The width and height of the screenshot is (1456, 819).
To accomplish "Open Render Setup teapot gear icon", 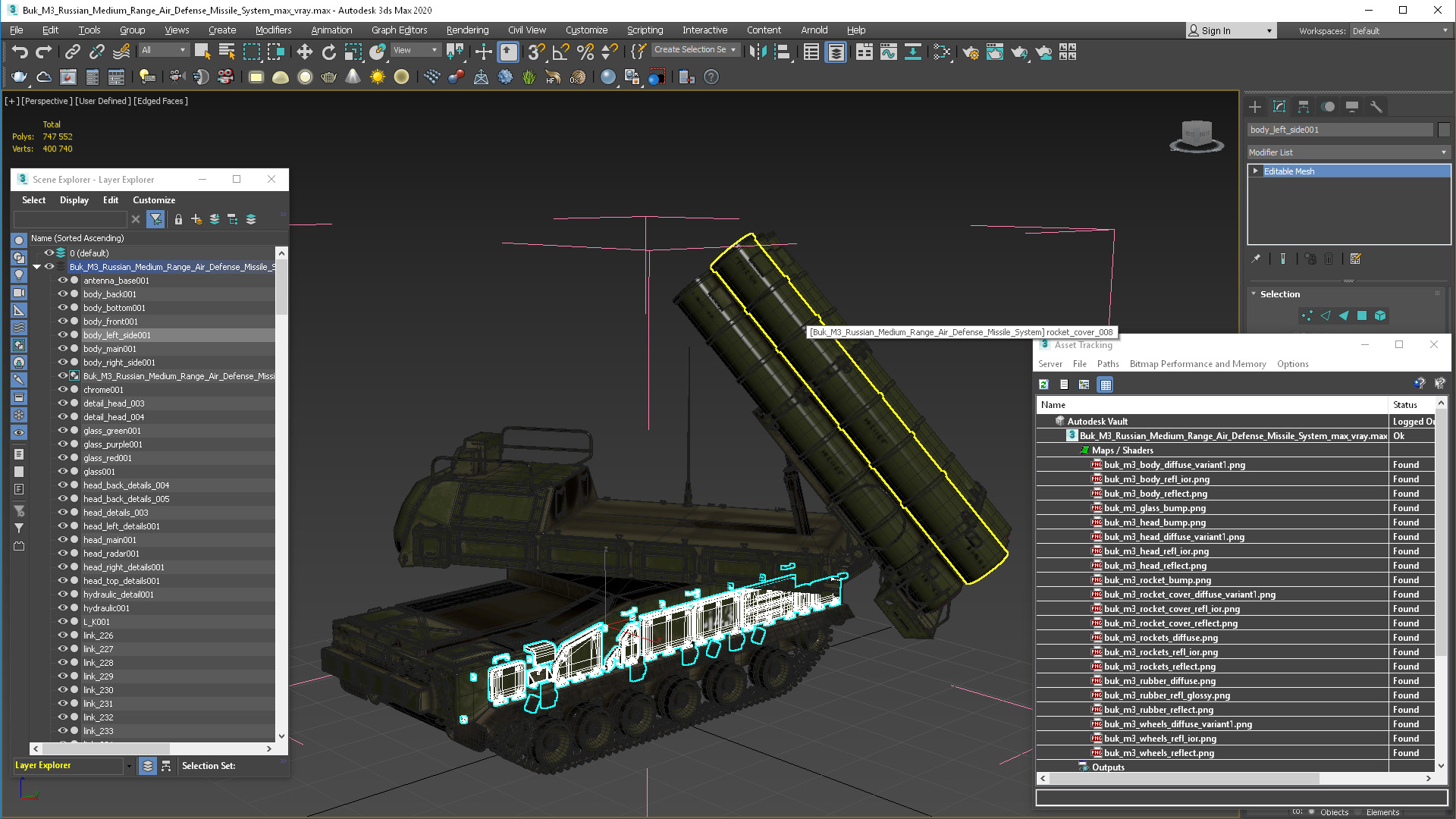I will coord(971,52).
